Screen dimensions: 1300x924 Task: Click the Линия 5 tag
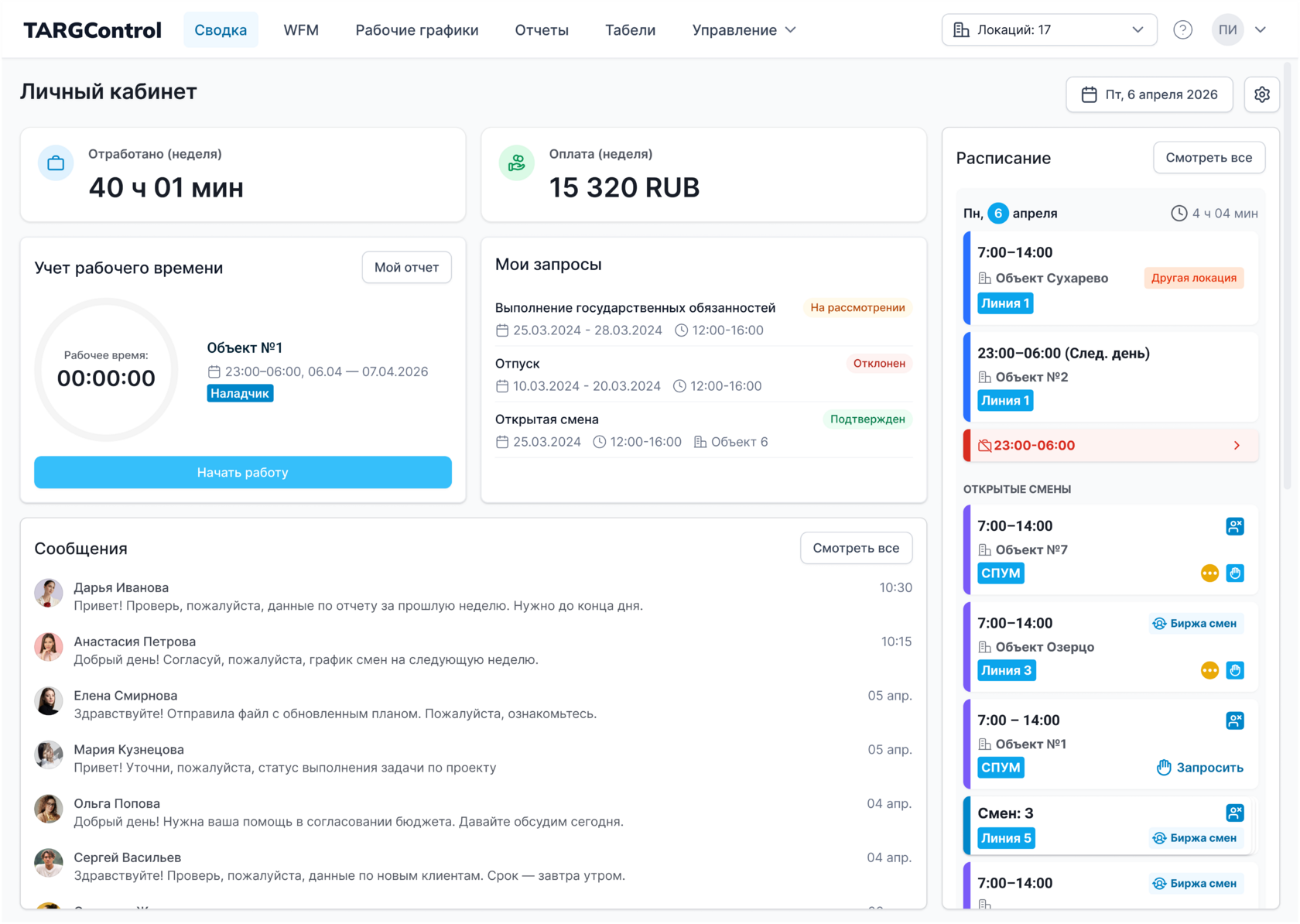click(1006, 838)
